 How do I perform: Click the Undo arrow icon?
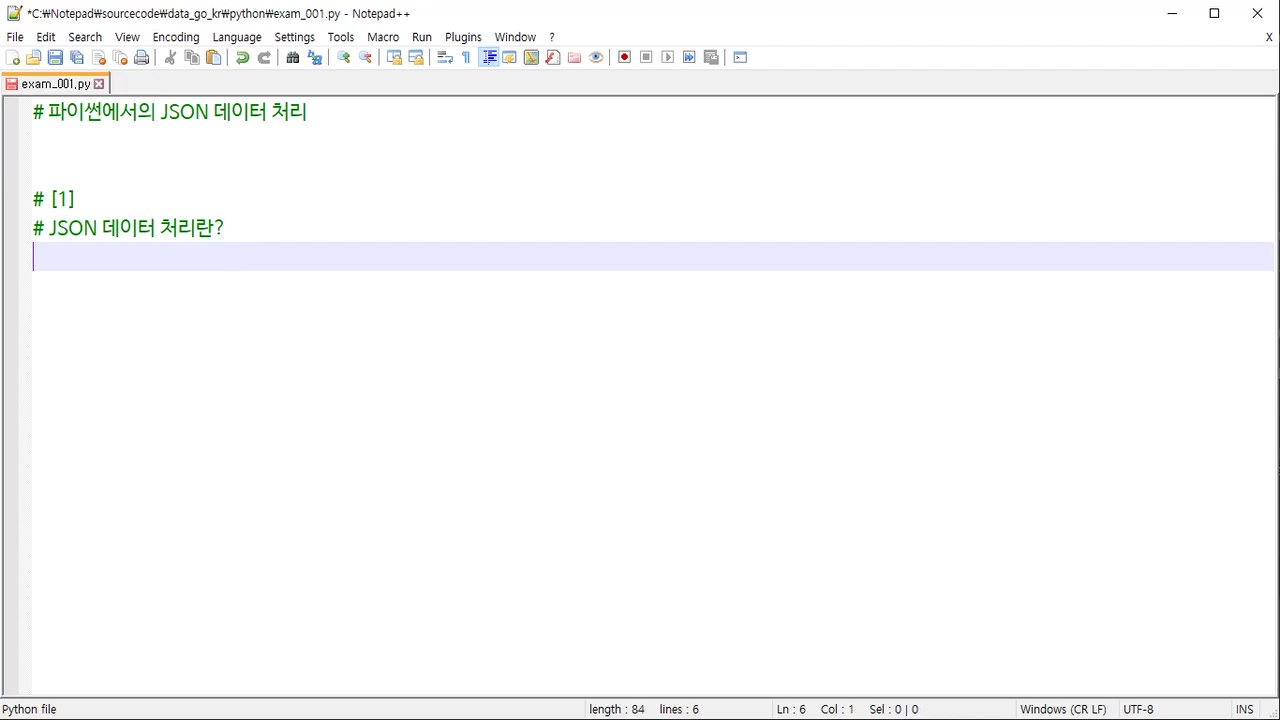(x=242, y=58)
